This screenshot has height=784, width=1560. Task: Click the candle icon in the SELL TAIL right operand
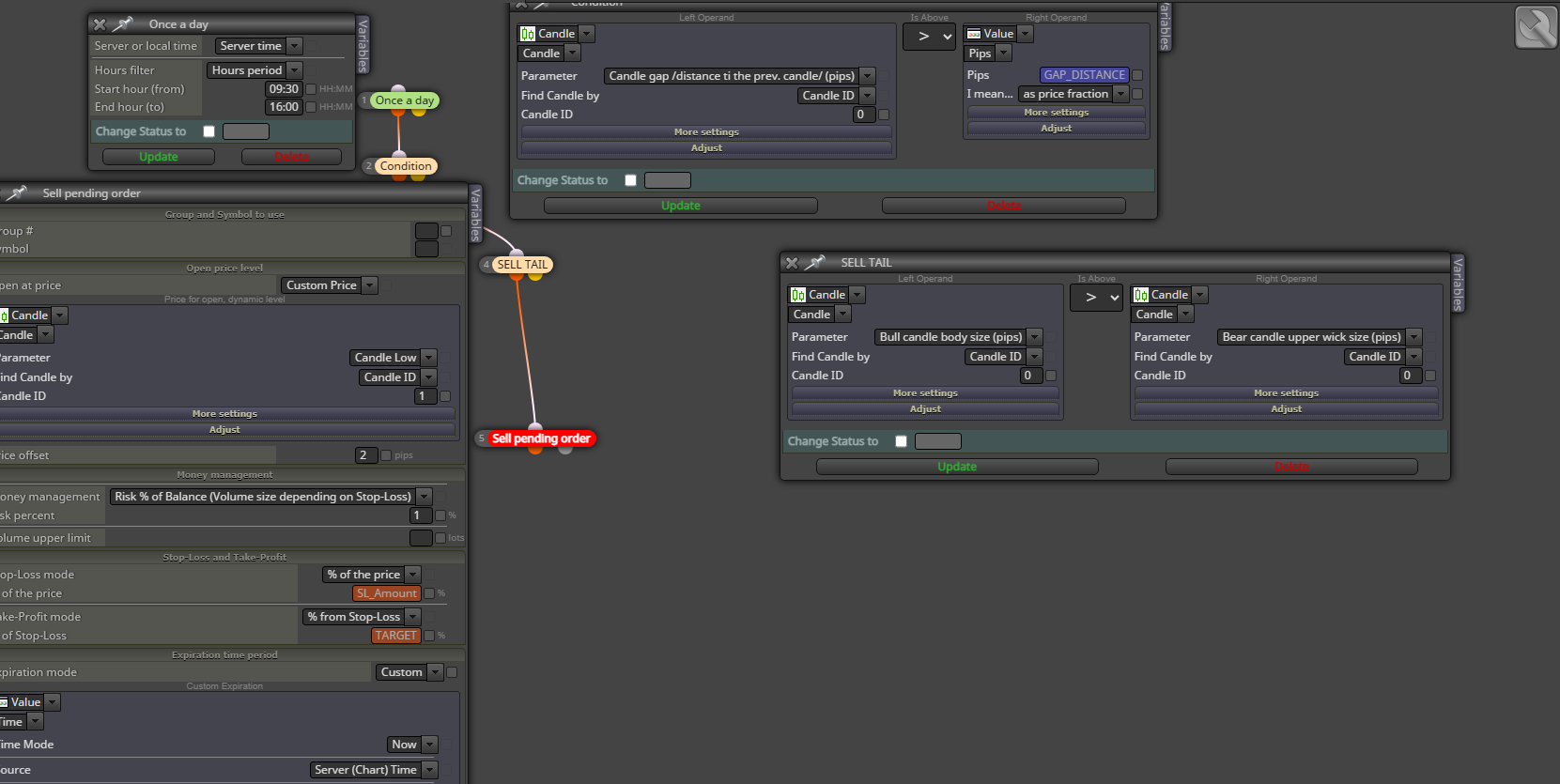(1141, 295)
